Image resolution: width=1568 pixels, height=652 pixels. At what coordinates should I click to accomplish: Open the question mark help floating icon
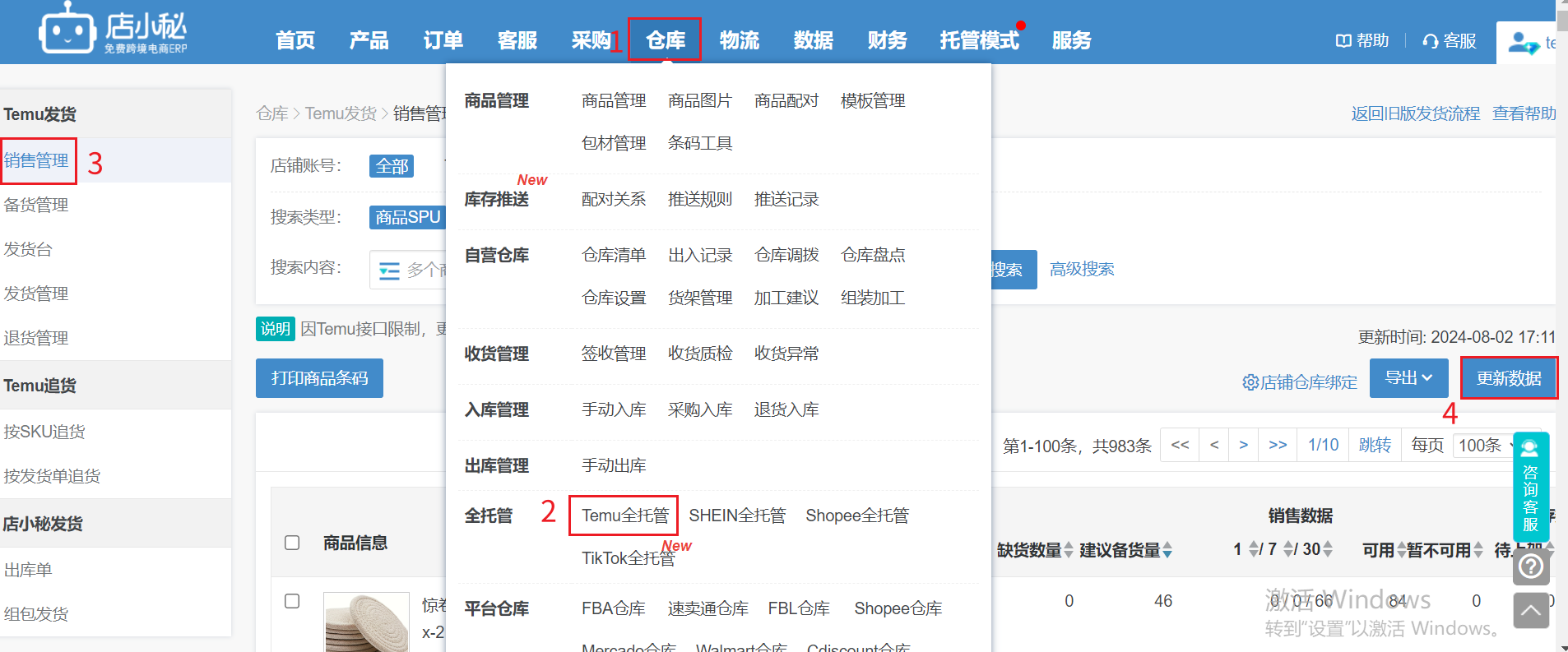[x=1531, y=566]
